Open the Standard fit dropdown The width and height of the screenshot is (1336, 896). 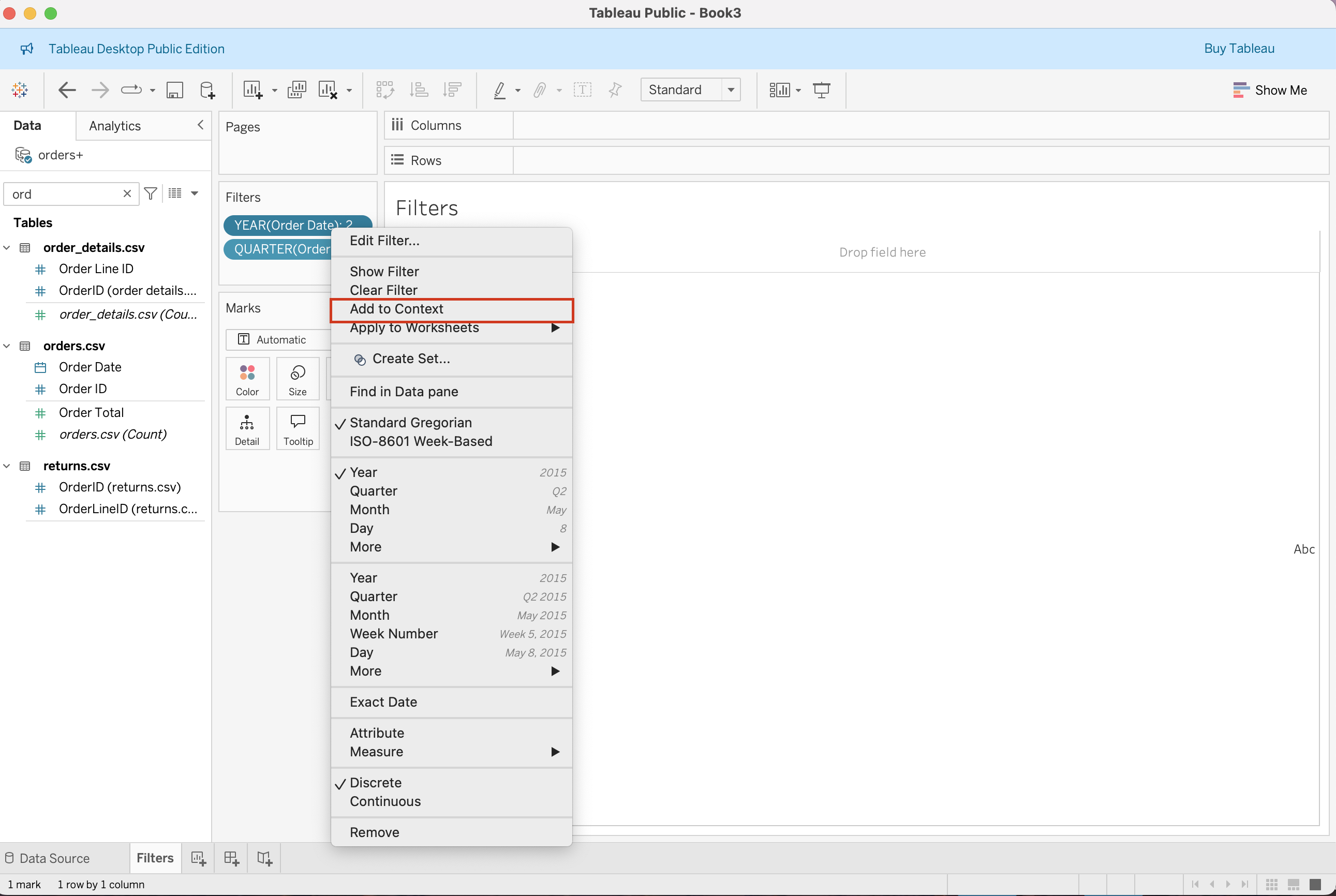[x=730, y=89]
